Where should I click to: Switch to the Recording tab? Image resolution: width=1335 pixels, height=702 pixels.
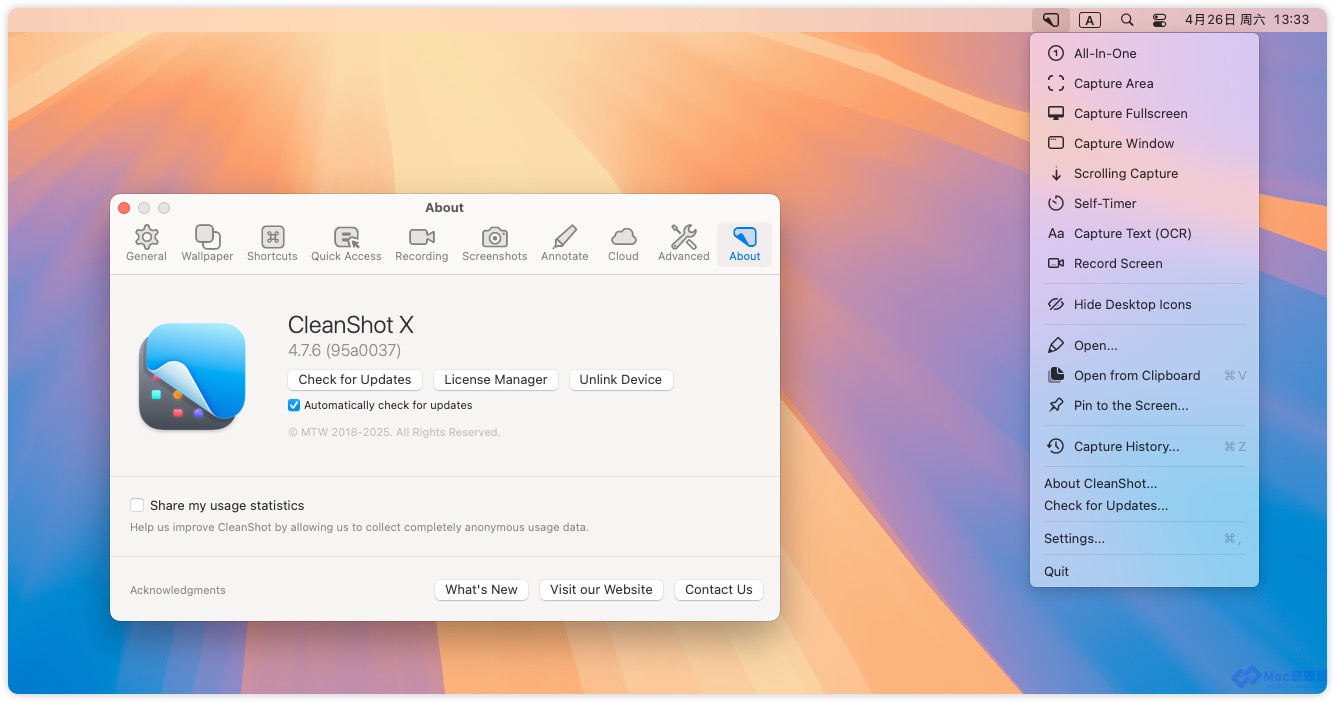(421, 243)
